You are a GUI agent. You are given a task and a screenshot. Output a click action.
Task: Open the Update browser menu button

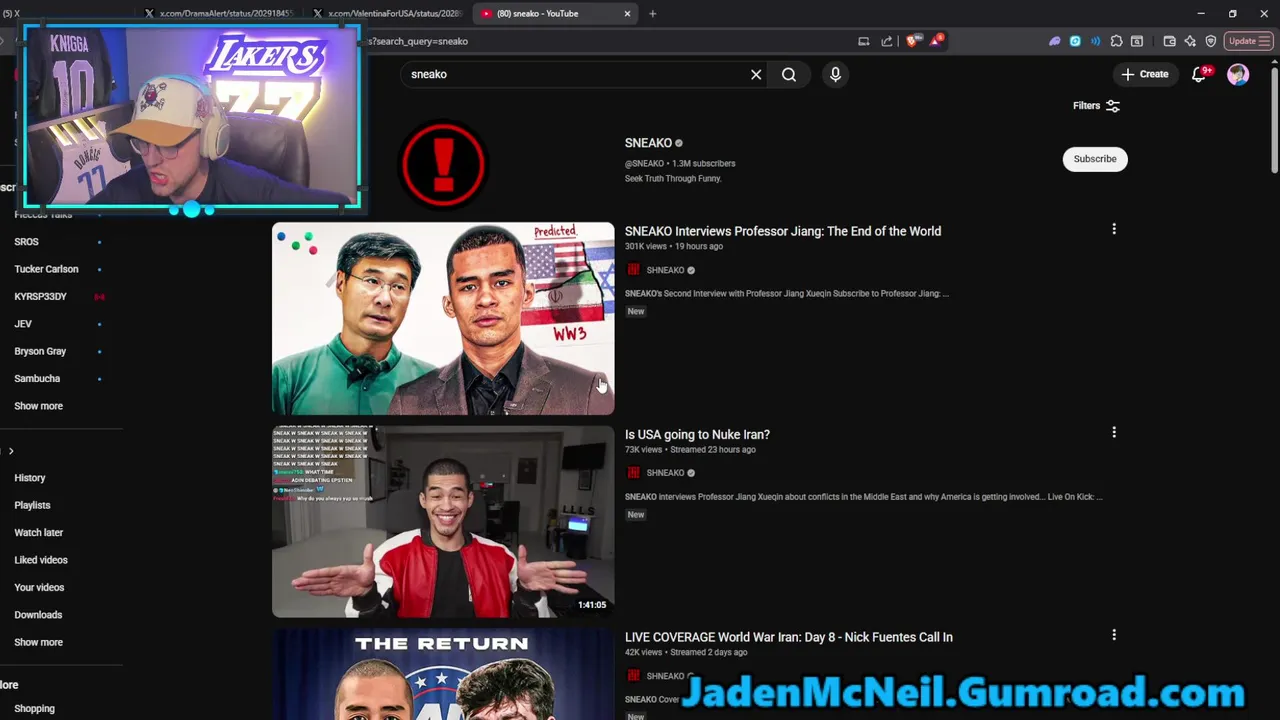pos(1247,41)
